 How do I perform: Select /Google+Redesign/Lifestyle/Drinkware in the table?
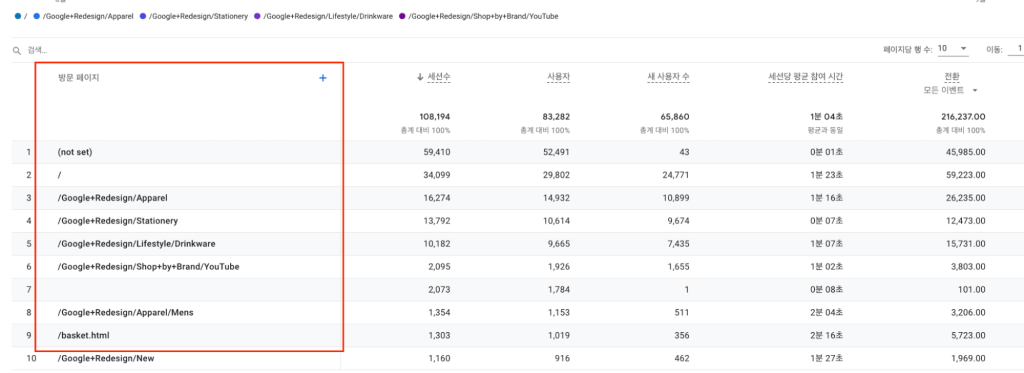(136, 244)
